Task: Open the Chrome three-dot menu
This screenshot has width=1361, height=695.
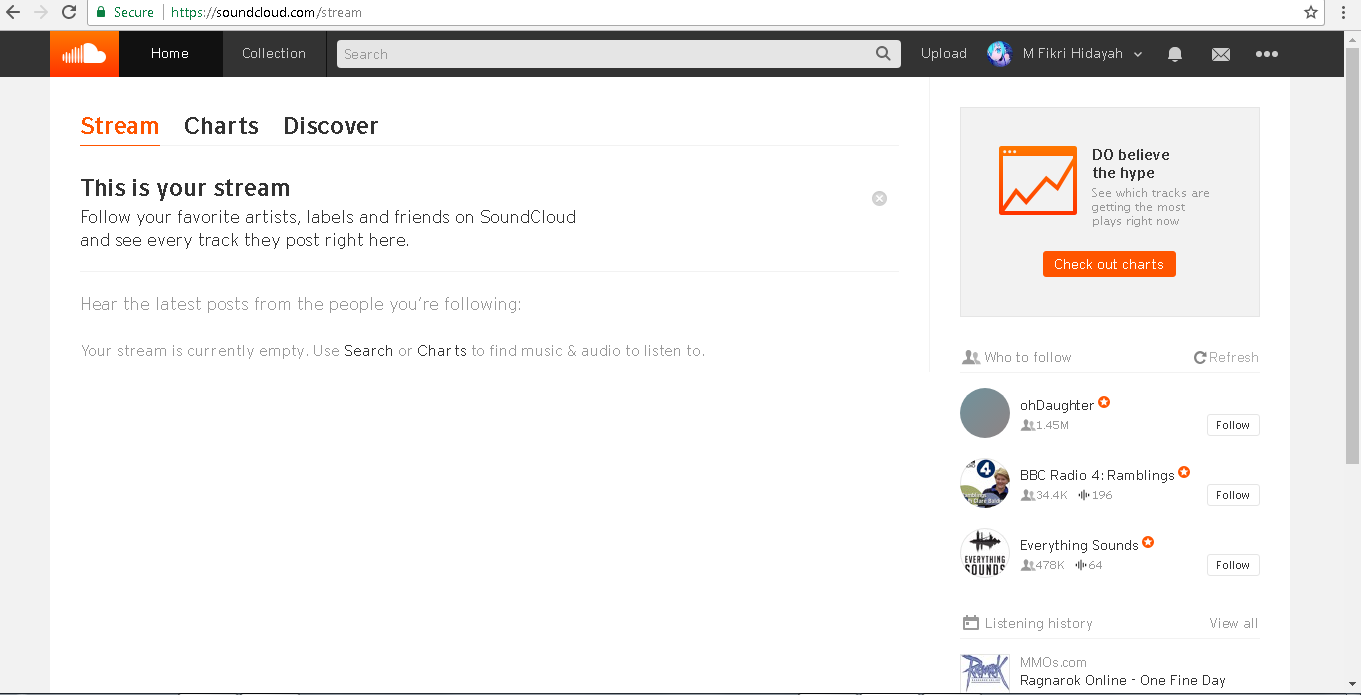Action: click(x=1343, y=12)
